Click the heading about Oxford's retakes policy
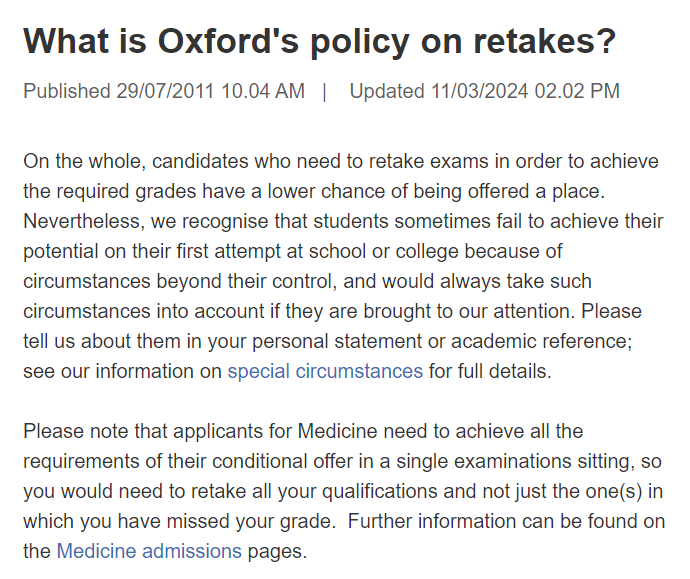The width and height of the screenshot is (690, 579). pos(319,41)
